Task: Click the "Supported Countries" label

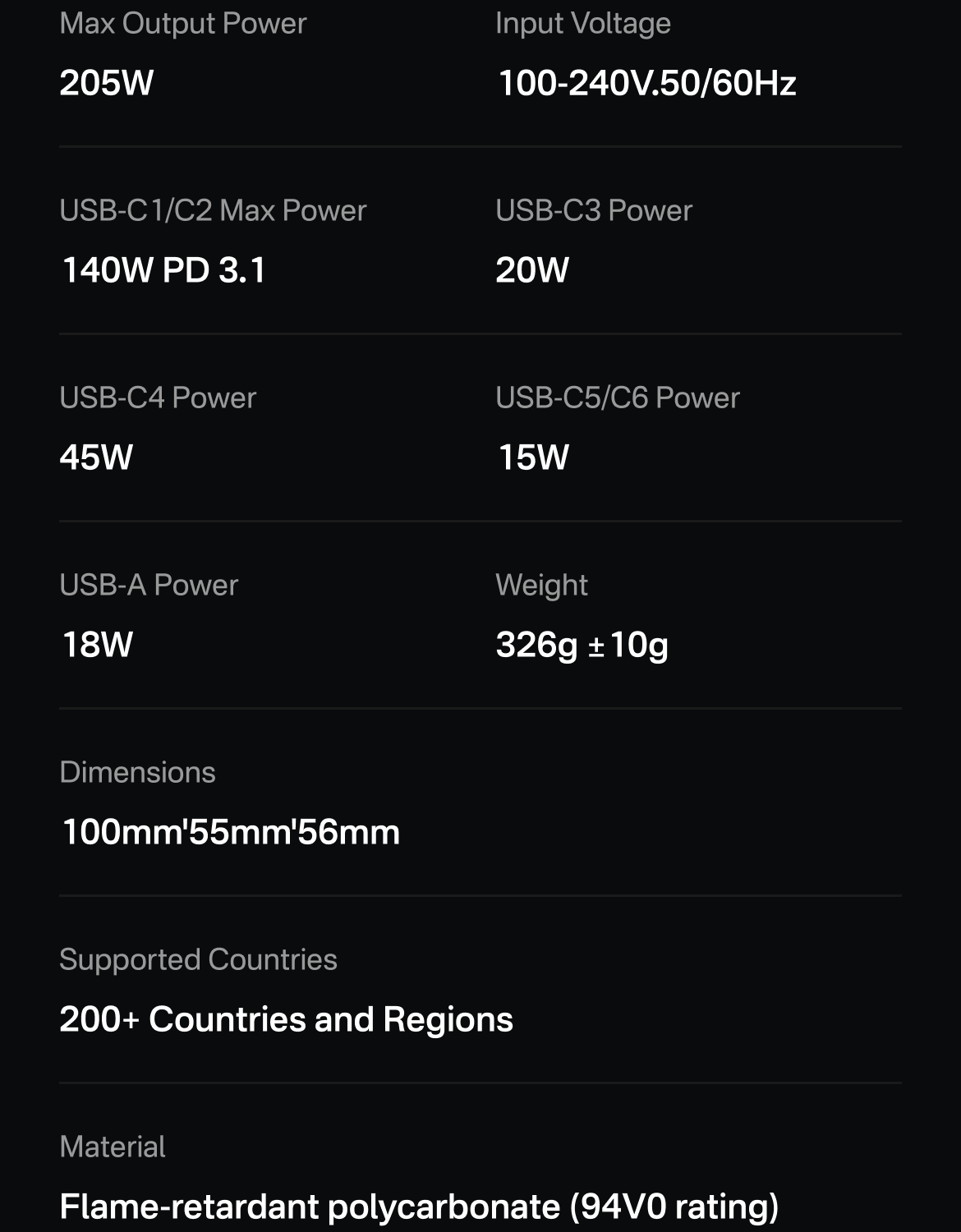Action: point(198,959)
